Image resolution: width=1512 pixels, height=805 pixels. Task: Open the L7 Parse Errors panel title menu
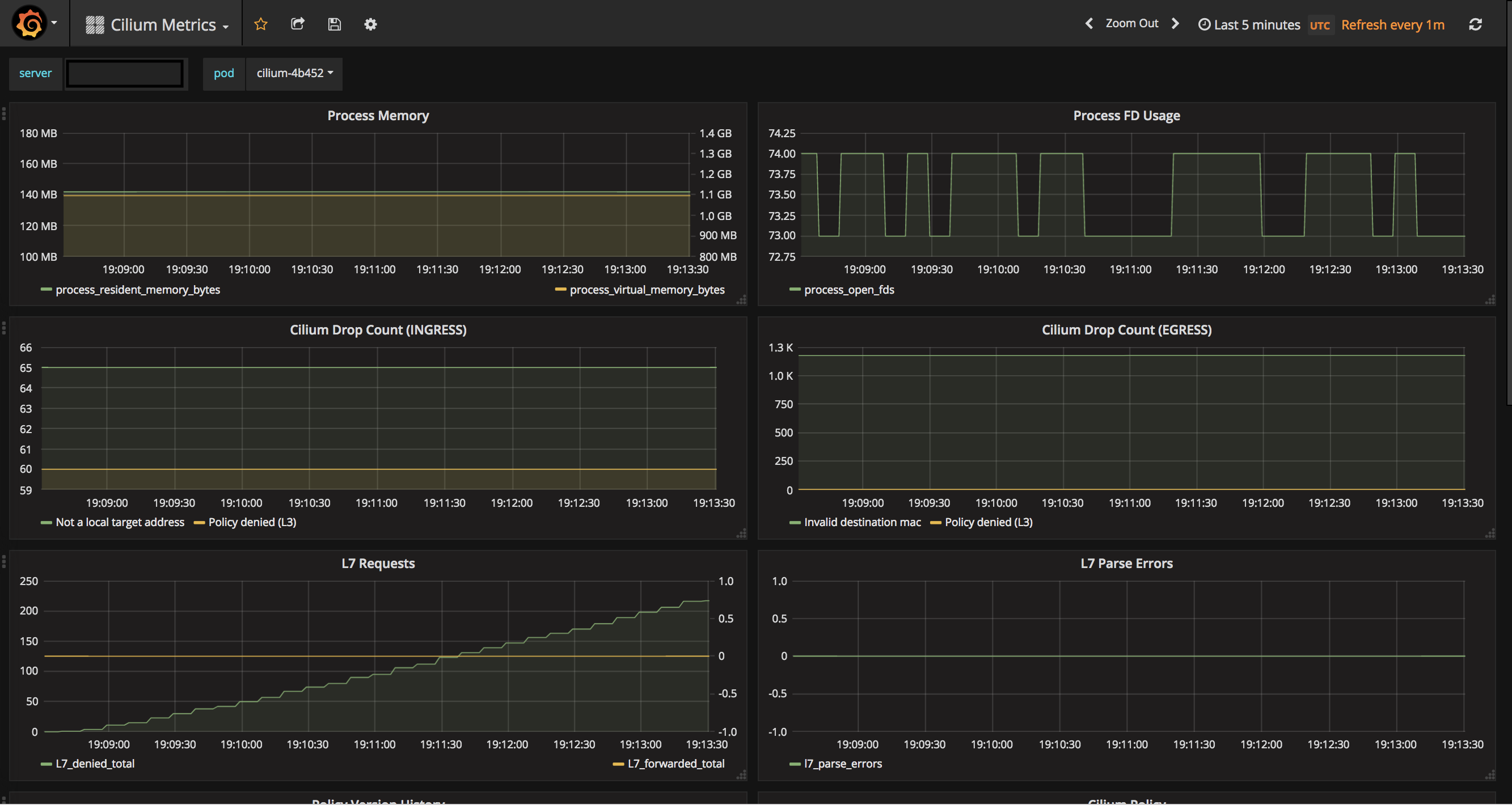(x=1126, y=563)
